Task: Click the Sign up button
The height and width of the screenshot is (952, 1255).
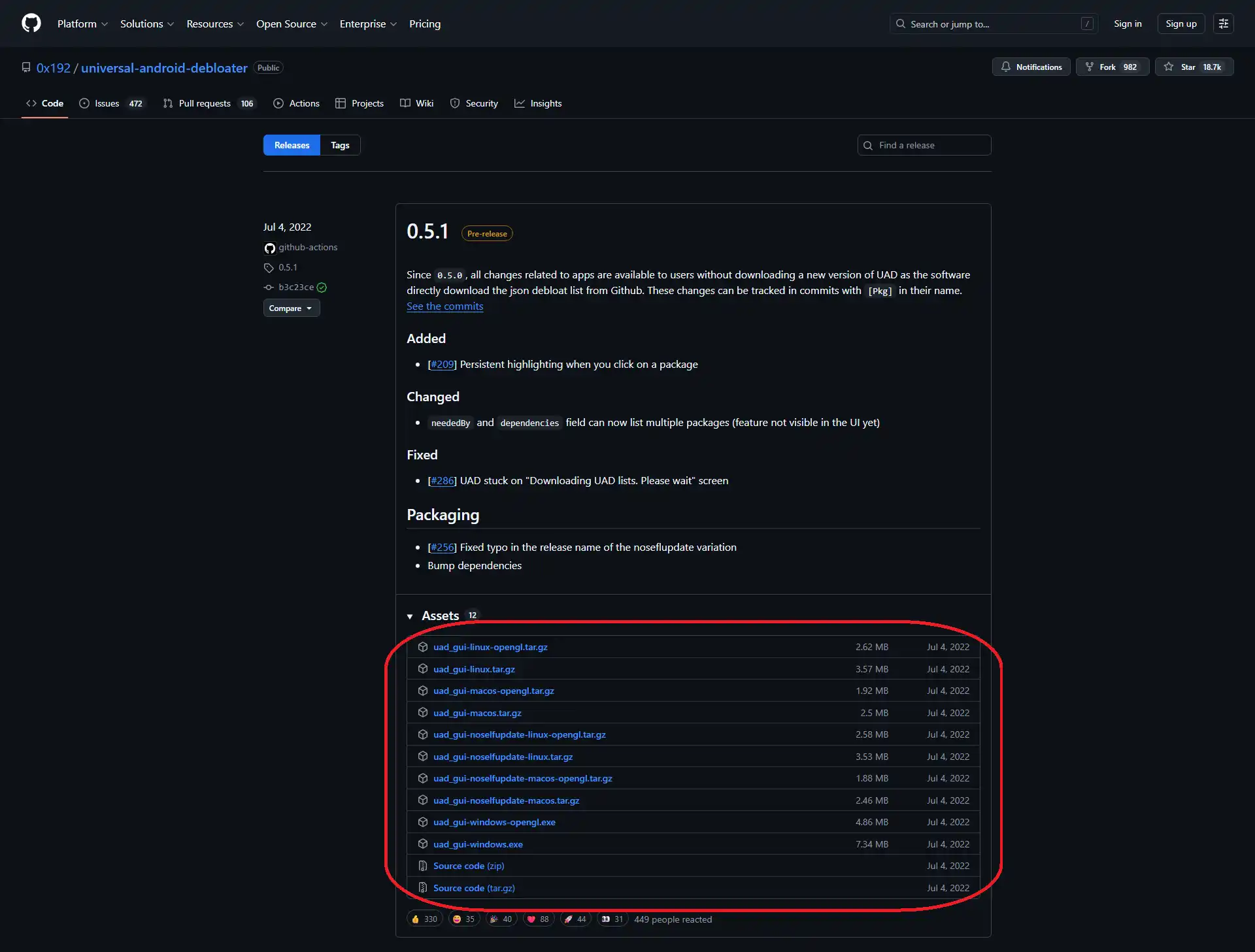Action: pos(1180,24)
